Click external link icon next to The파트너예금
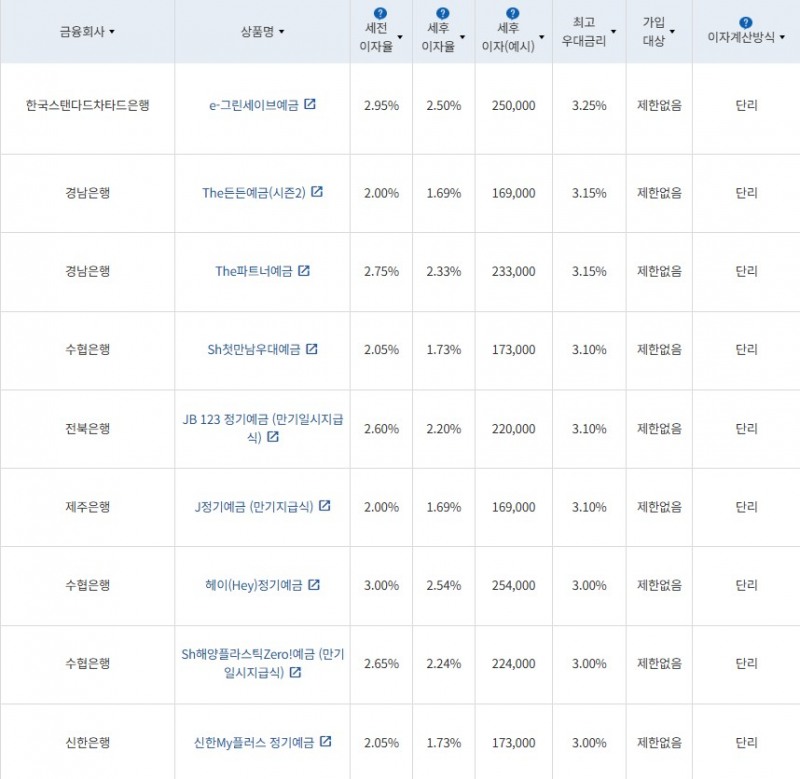Image resolution: width=800 pixels, height=779 pixels. pos(303,270)
